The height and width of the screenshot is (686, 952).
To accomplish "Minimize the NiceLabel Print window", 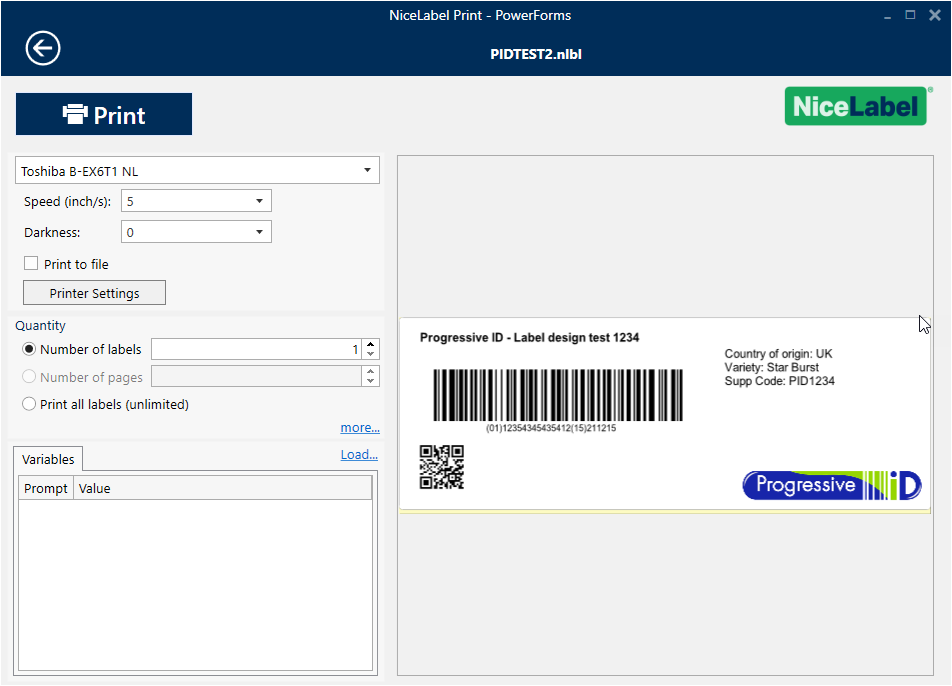I will click(x=887, y=16).
